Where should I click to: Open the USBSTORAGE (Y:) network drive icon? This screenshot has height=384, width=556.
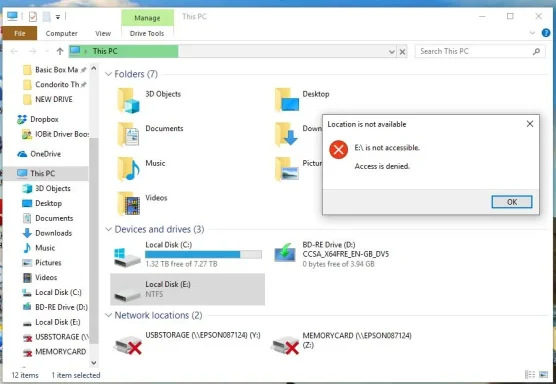128,345
